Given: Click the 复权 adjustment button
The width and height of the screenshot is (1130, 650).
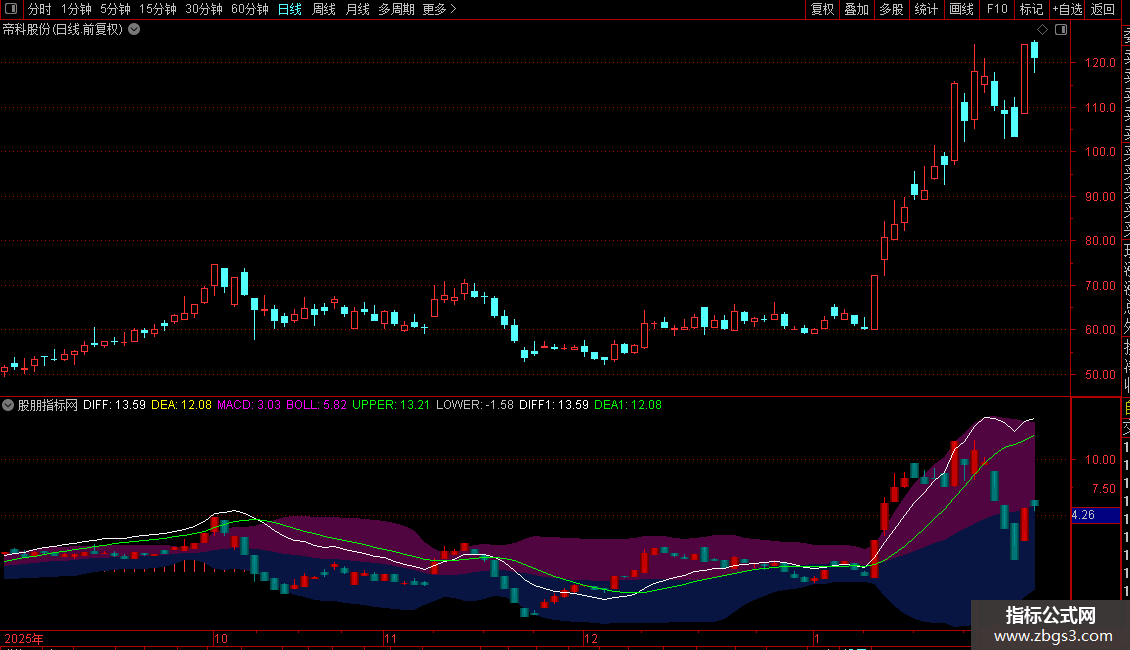Looking at the screenshot, I should [x=822, y=9].
